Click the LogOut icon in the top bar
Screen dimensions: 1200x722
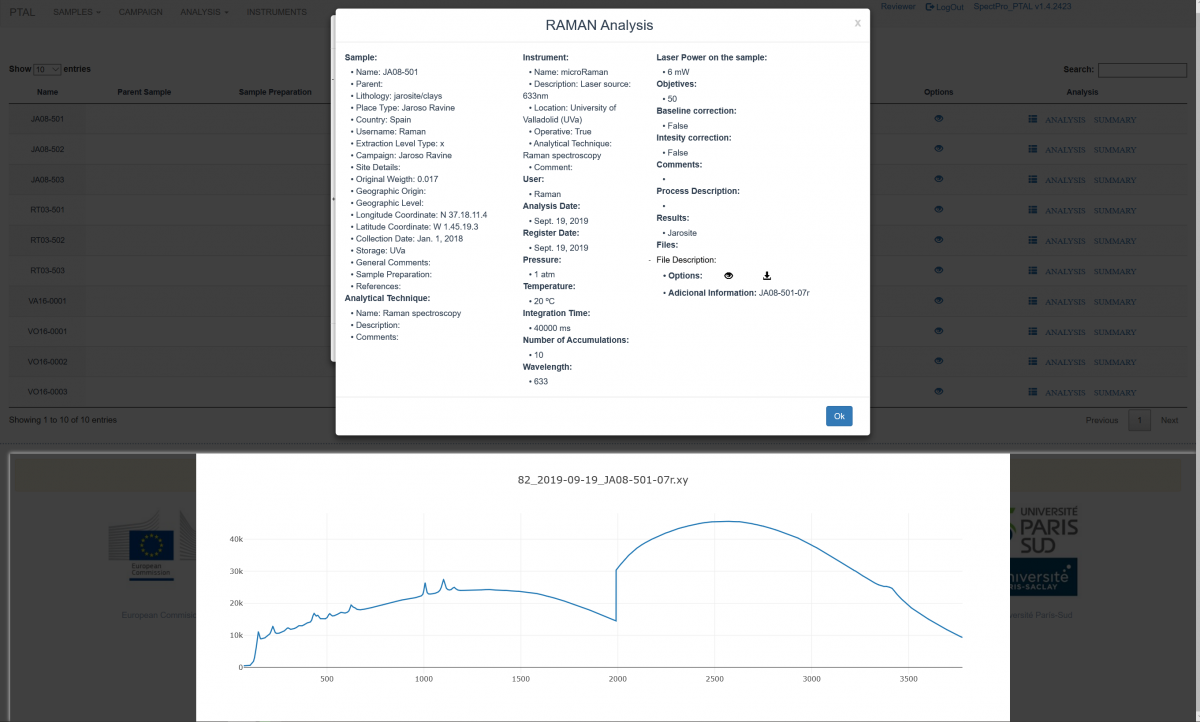coord(931,7)
